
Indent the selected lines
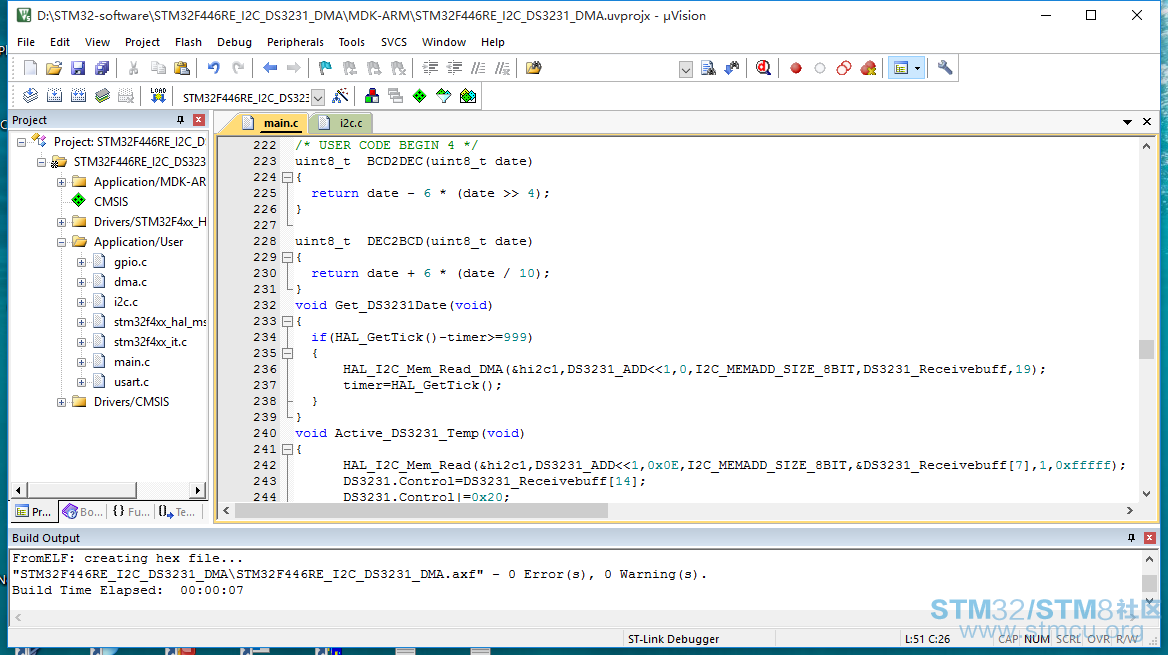[430, 68]
